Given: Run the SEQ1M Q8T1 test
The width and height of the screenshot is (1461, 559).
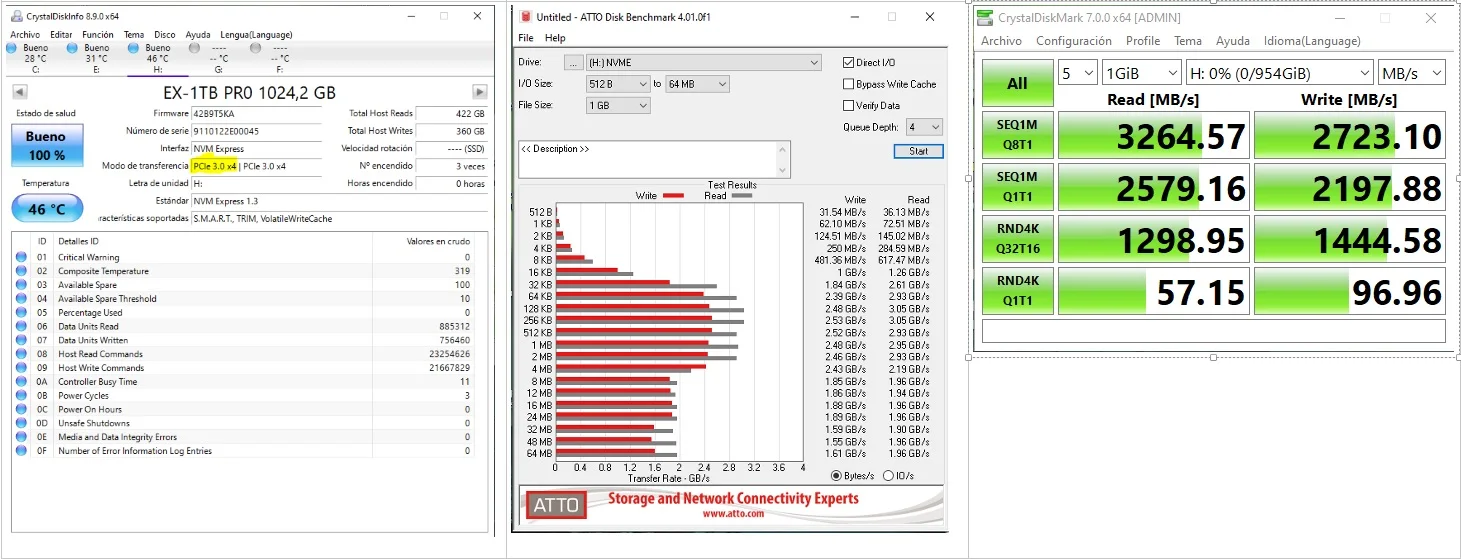Looking at the screenshot, I should tap(1017, 135).
